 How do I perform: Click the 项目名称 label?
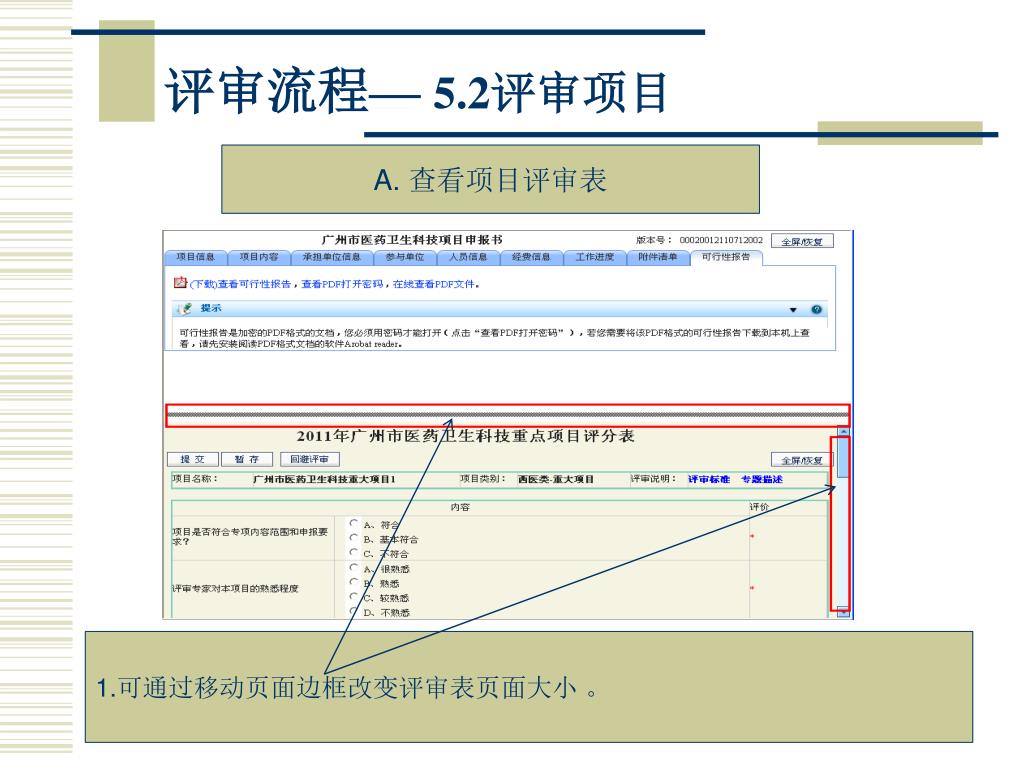pyautogui.click(x=195, y=479)
